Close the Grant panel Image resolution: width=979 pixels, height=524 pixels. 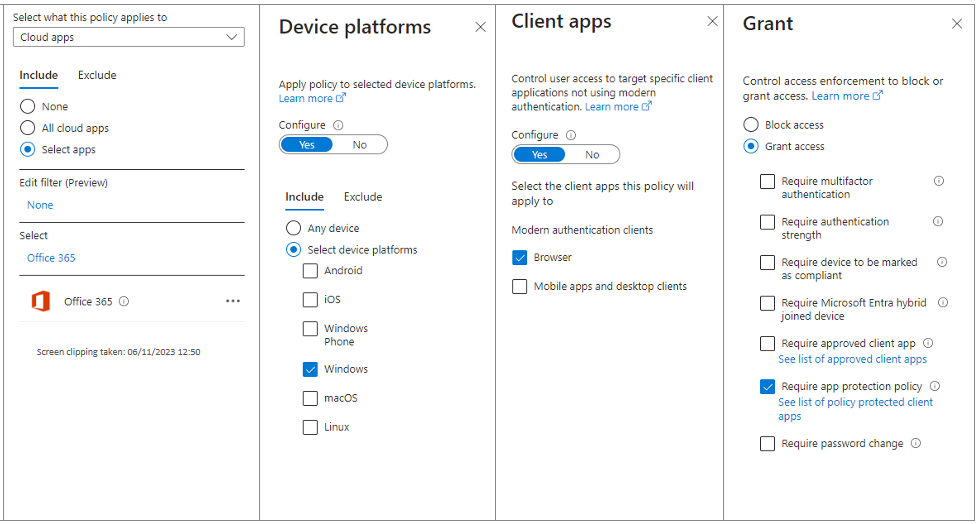tap(957, 24)
